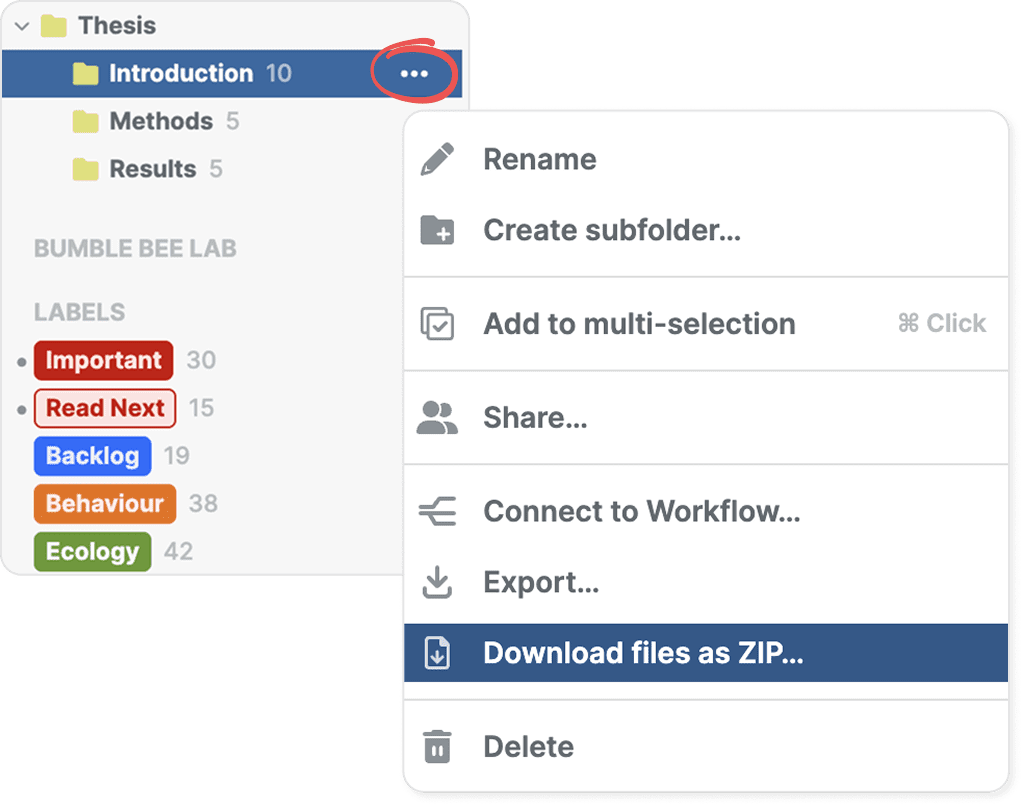Select the Read Next label

tap(105, 408)
